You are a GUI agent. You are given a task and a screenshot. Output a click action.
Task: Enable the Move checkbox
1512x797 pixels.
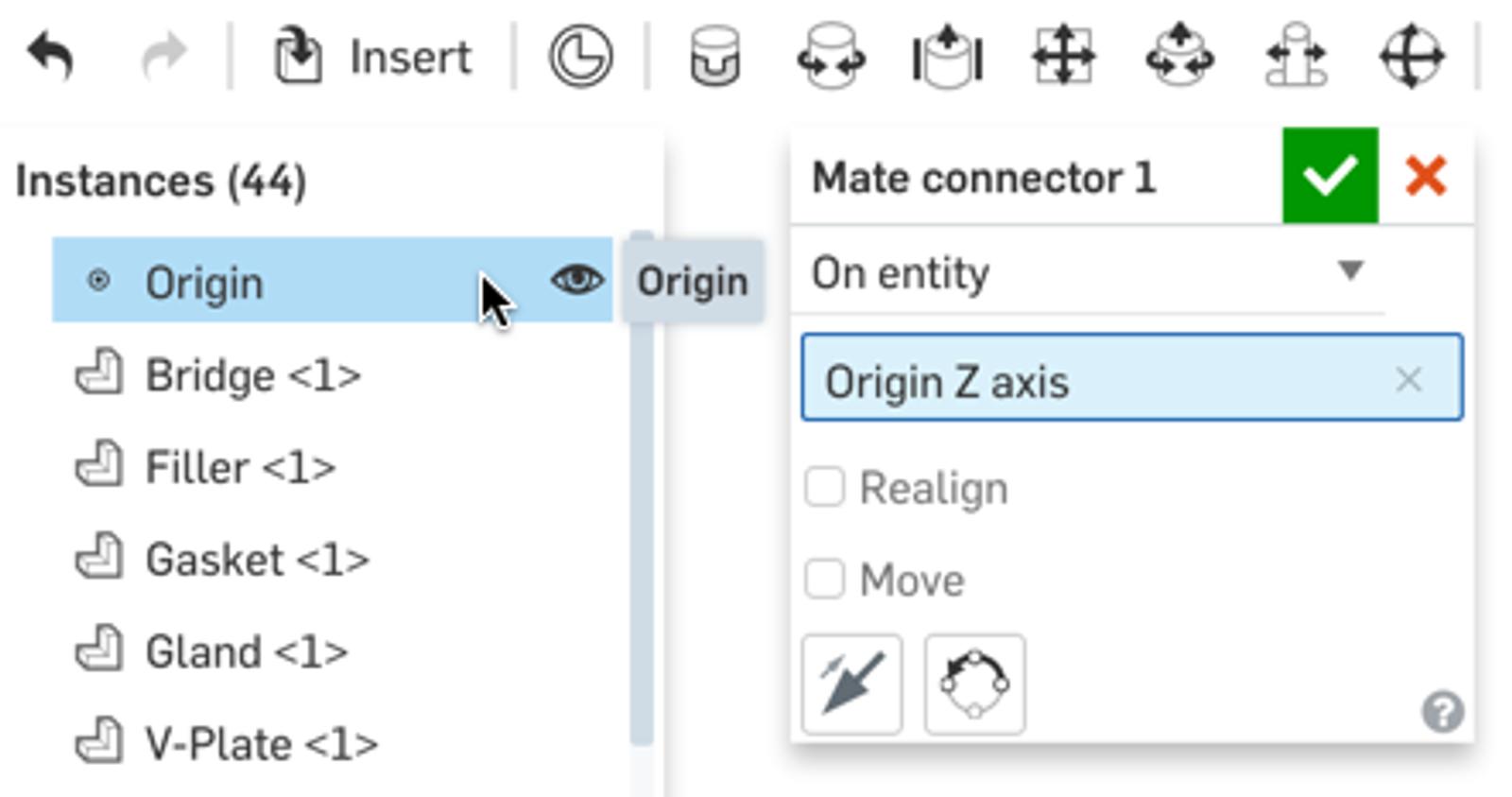pyautogui.click(x=825, y=579)
